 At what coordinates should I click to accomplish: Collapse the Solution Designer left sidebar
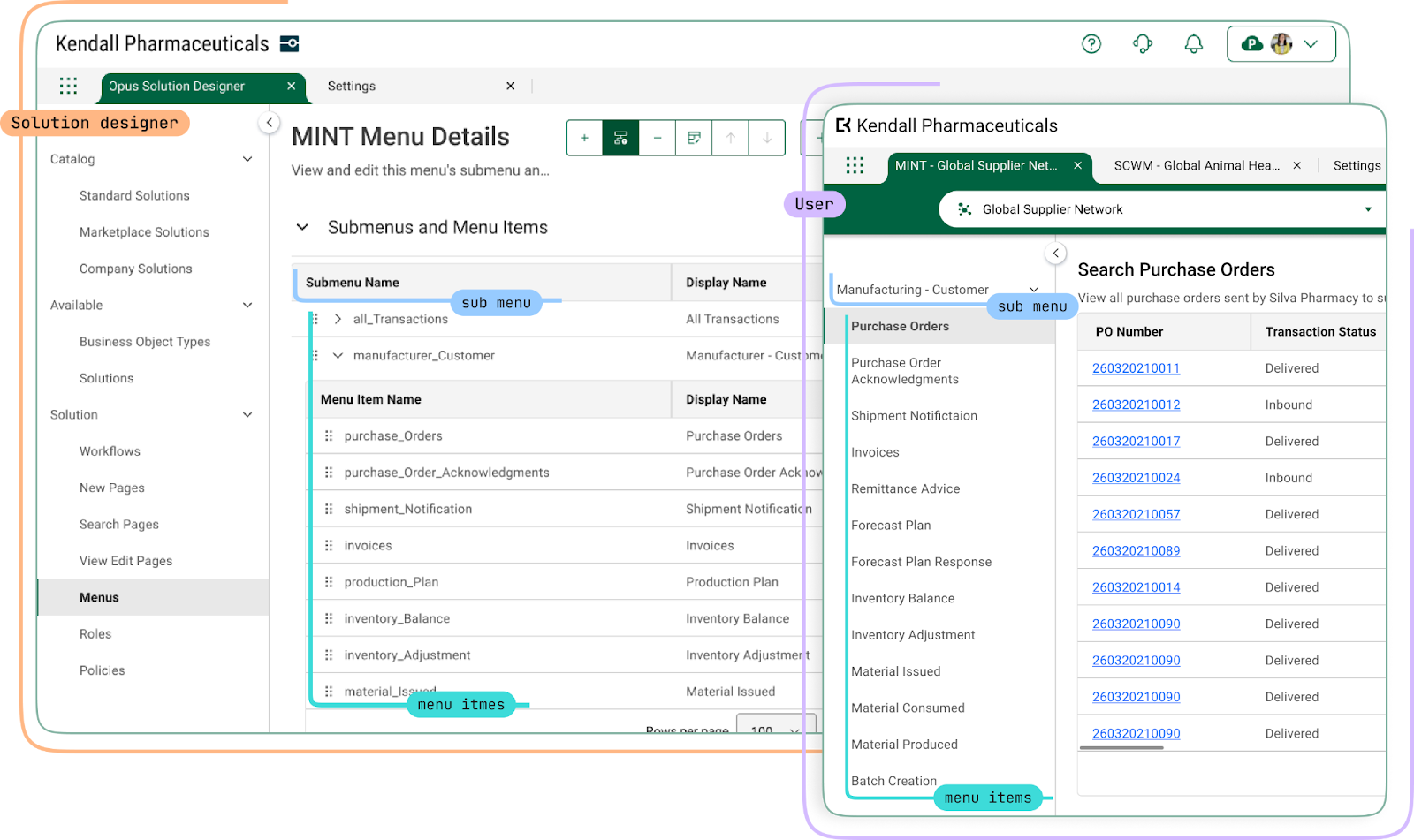pyautogui.click(x=270, y=123)
